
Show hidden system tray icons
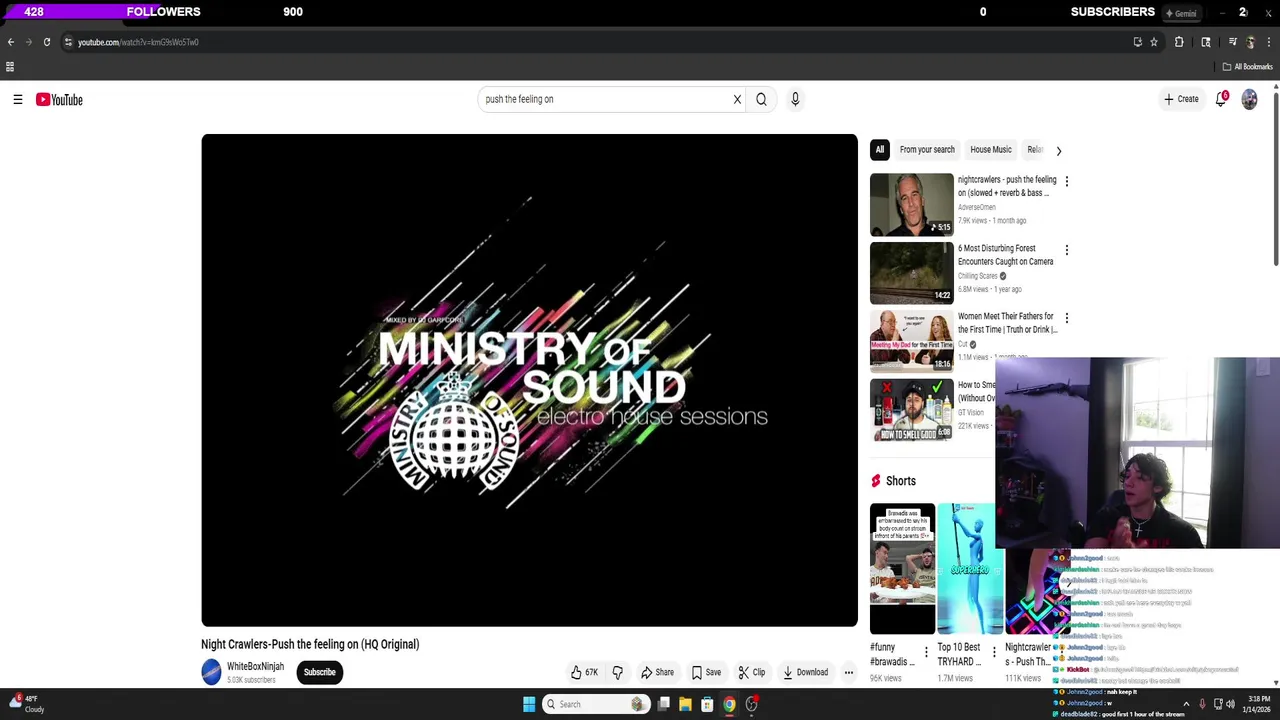[x=1186, y=704]
